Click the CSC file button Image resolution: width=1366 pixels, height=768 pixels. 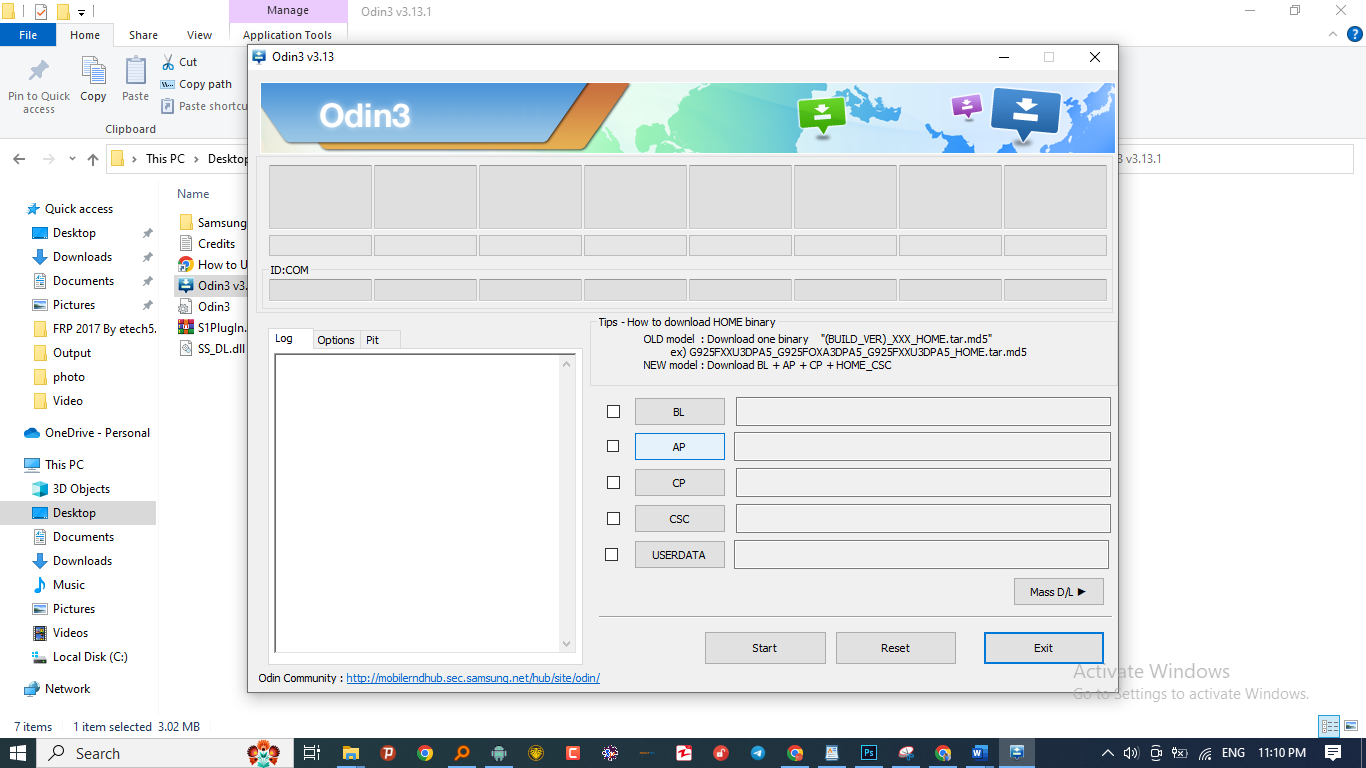click(679, 519)
